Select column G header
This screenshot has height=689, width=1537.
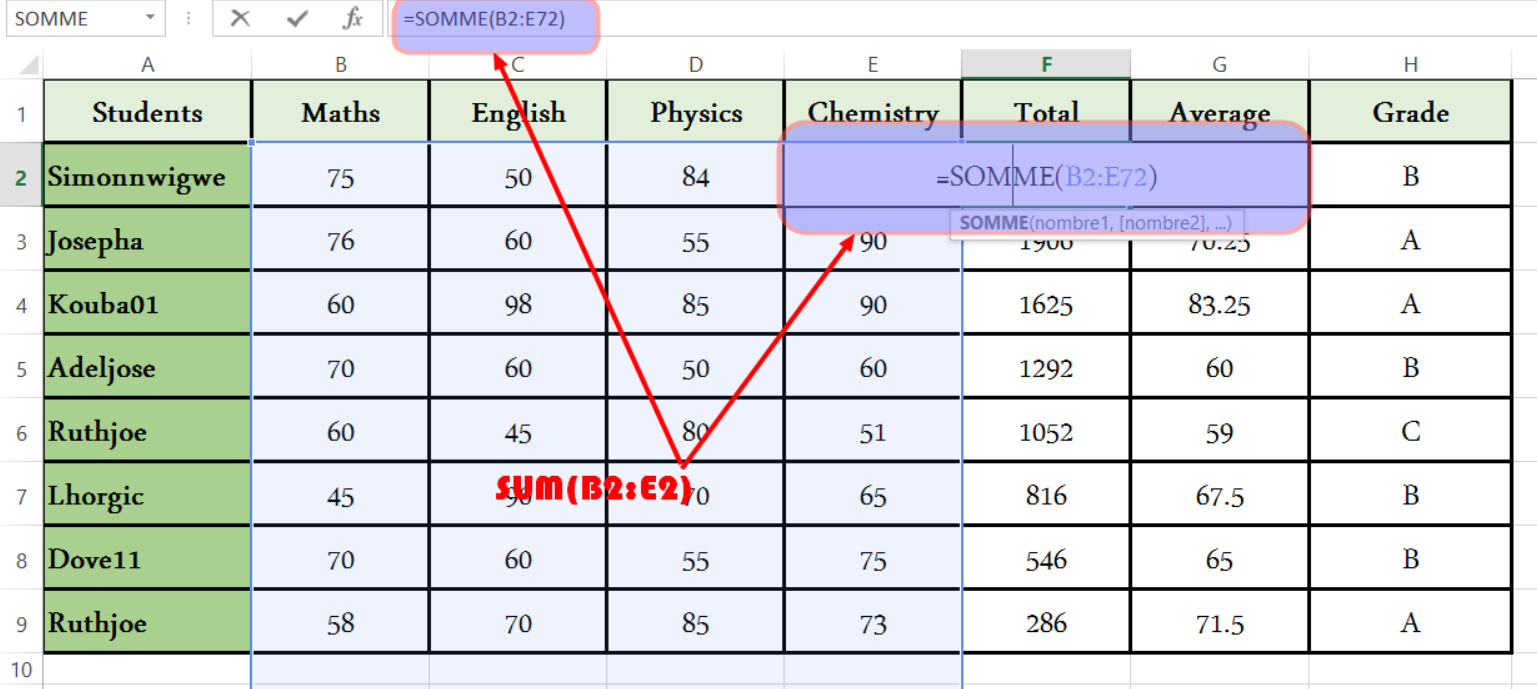(x=1219, y=65)
